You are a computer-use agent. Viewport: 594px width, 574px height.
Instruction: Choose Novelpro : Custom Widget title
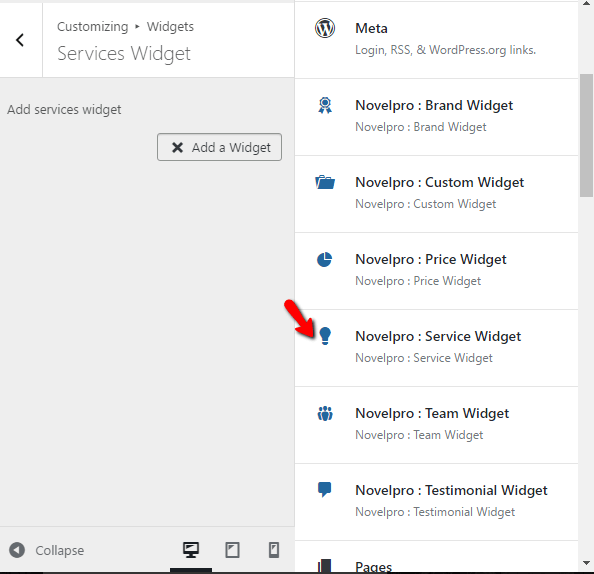439,182
